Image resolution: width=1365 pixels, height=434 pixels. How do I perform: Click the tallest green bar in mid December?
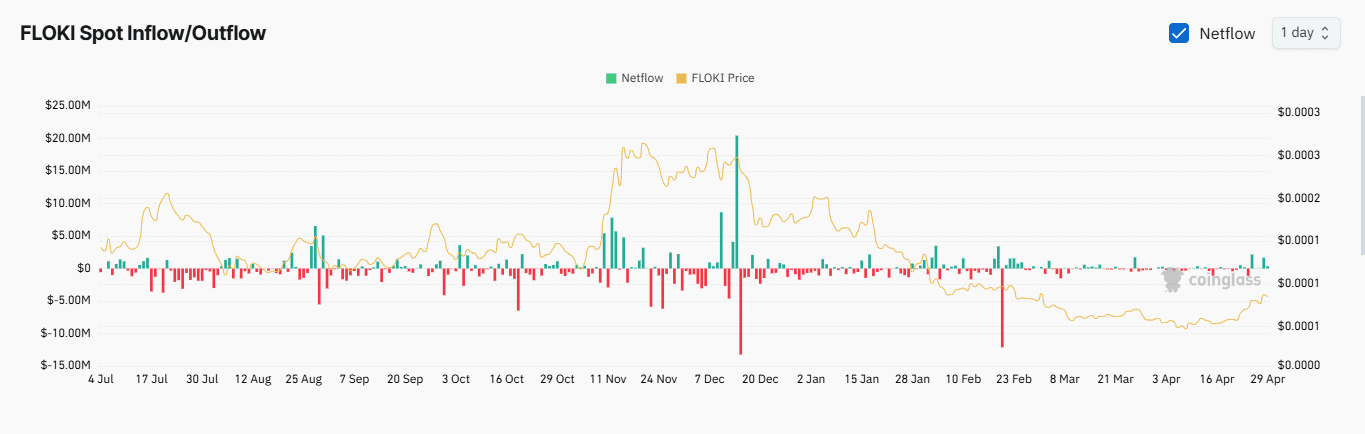pyautogui.click(x=737, y=201)
